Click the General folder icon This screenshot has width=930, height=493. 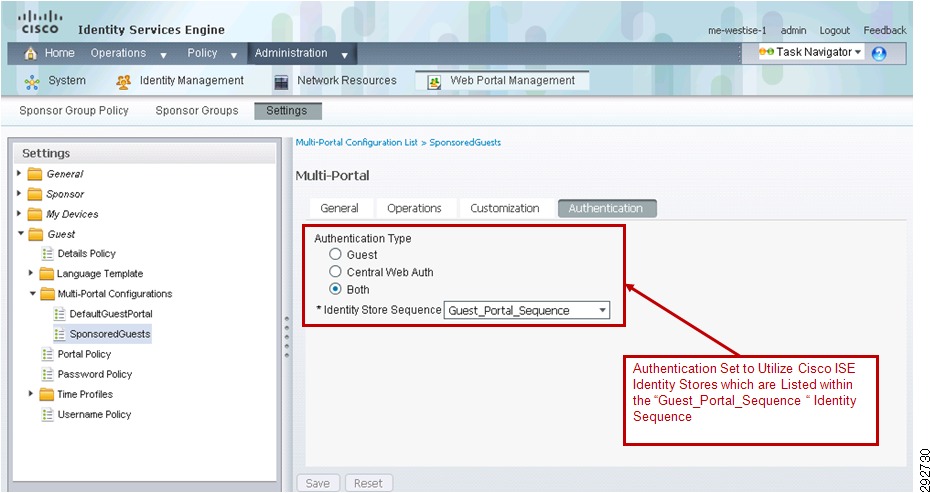[x=35, y=174]
